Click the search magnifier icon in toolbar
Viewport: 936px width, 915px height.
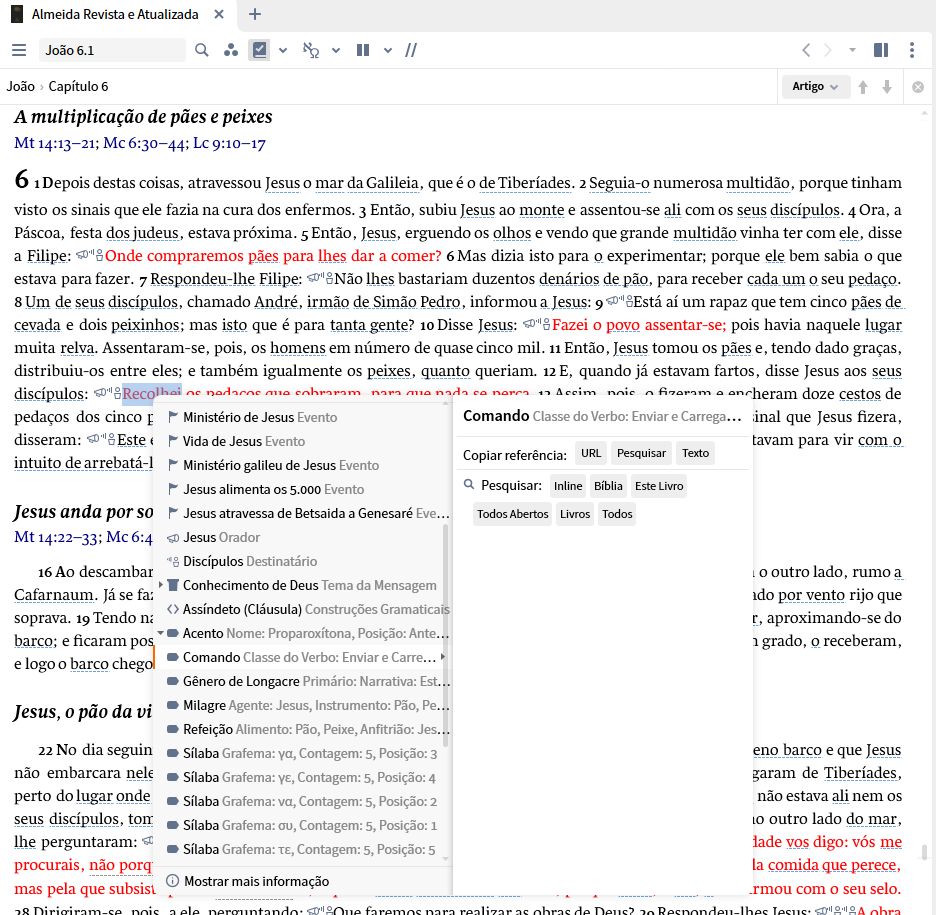tap(202, 50)
